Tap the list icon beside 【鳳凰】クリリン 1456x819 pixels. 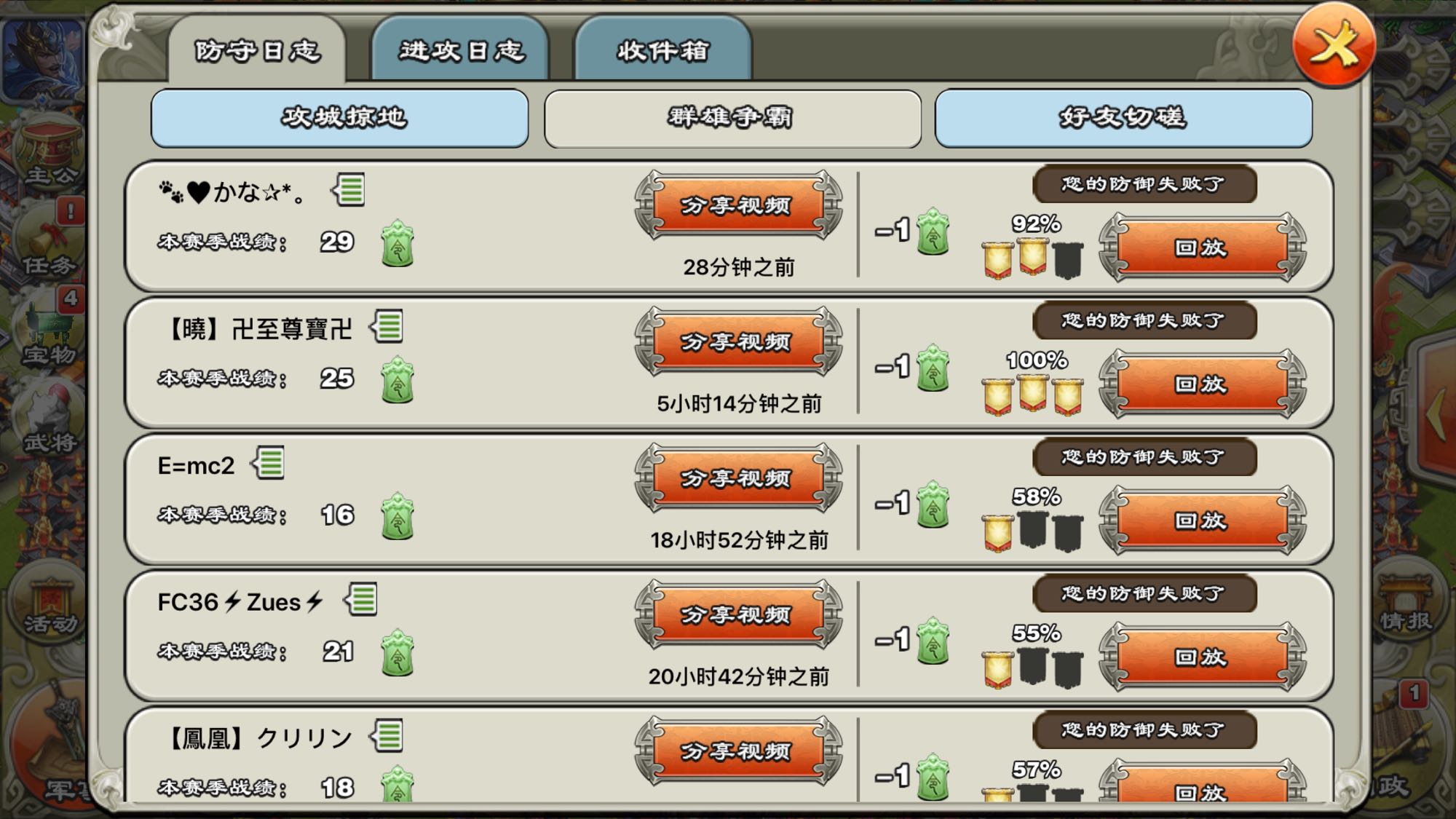pyautogui.click(x=387, y=736)
